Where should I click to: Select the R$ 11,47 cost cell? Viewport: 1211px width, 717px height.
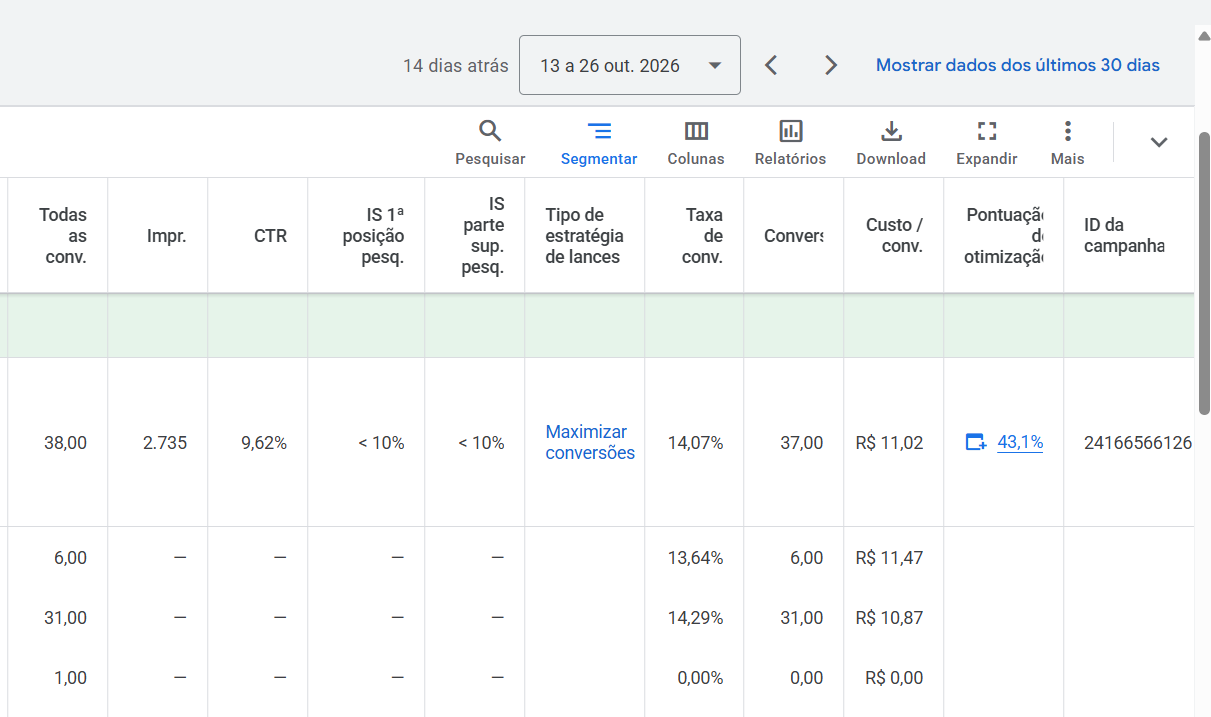coord(890,558)
